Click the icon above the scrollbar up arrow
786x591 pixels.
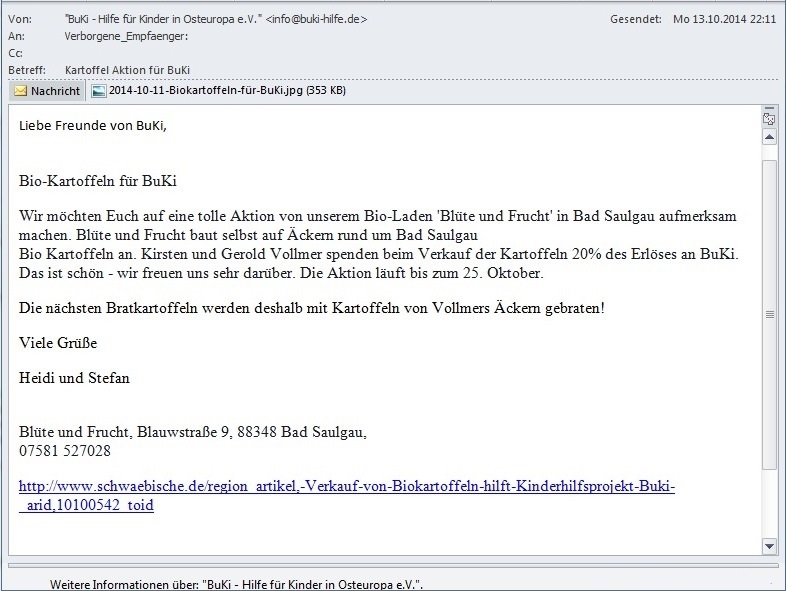[x=769, y=118]
